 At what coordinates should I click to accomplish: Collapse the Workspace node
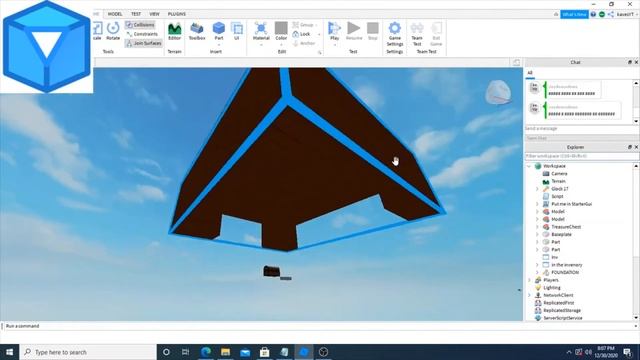click(x=530, y=166)
